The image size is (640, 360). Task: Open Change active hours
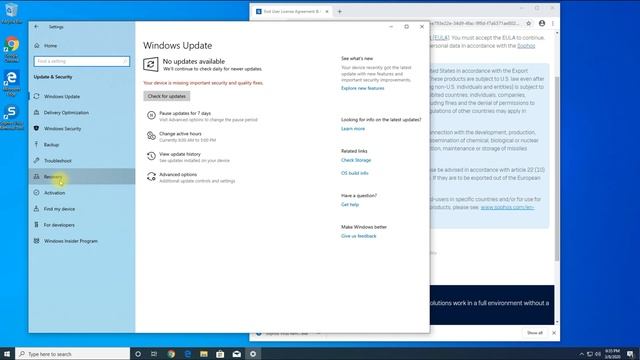pos(180,133)
